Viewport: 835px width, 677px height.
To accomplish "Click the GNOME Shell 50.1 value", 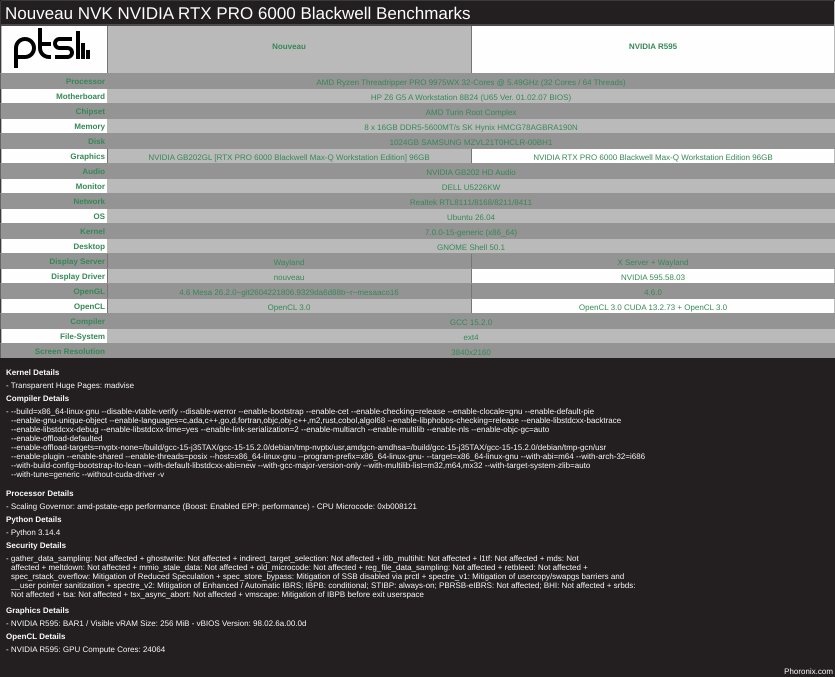I will 471,247.
